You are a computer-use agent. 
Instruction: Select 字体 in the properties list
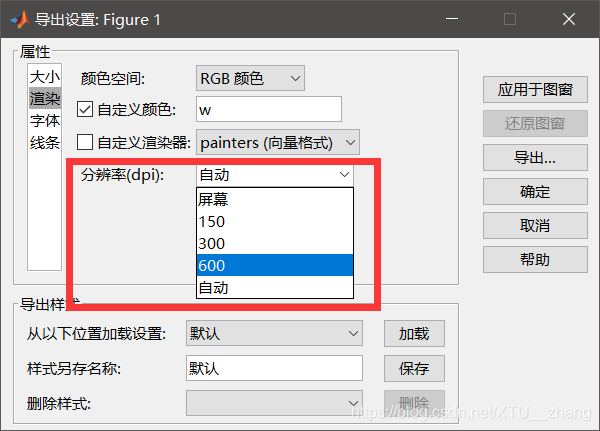[45, 121]
